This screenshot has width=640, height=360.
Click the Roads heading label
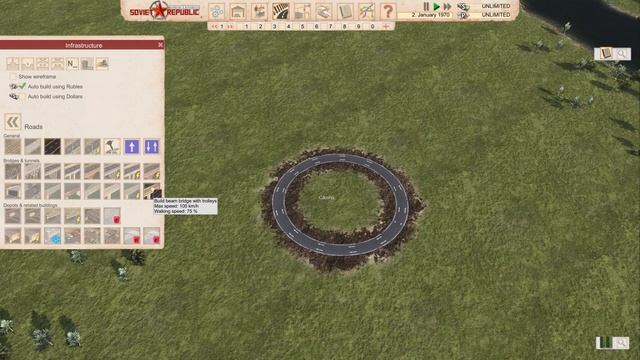33,127
